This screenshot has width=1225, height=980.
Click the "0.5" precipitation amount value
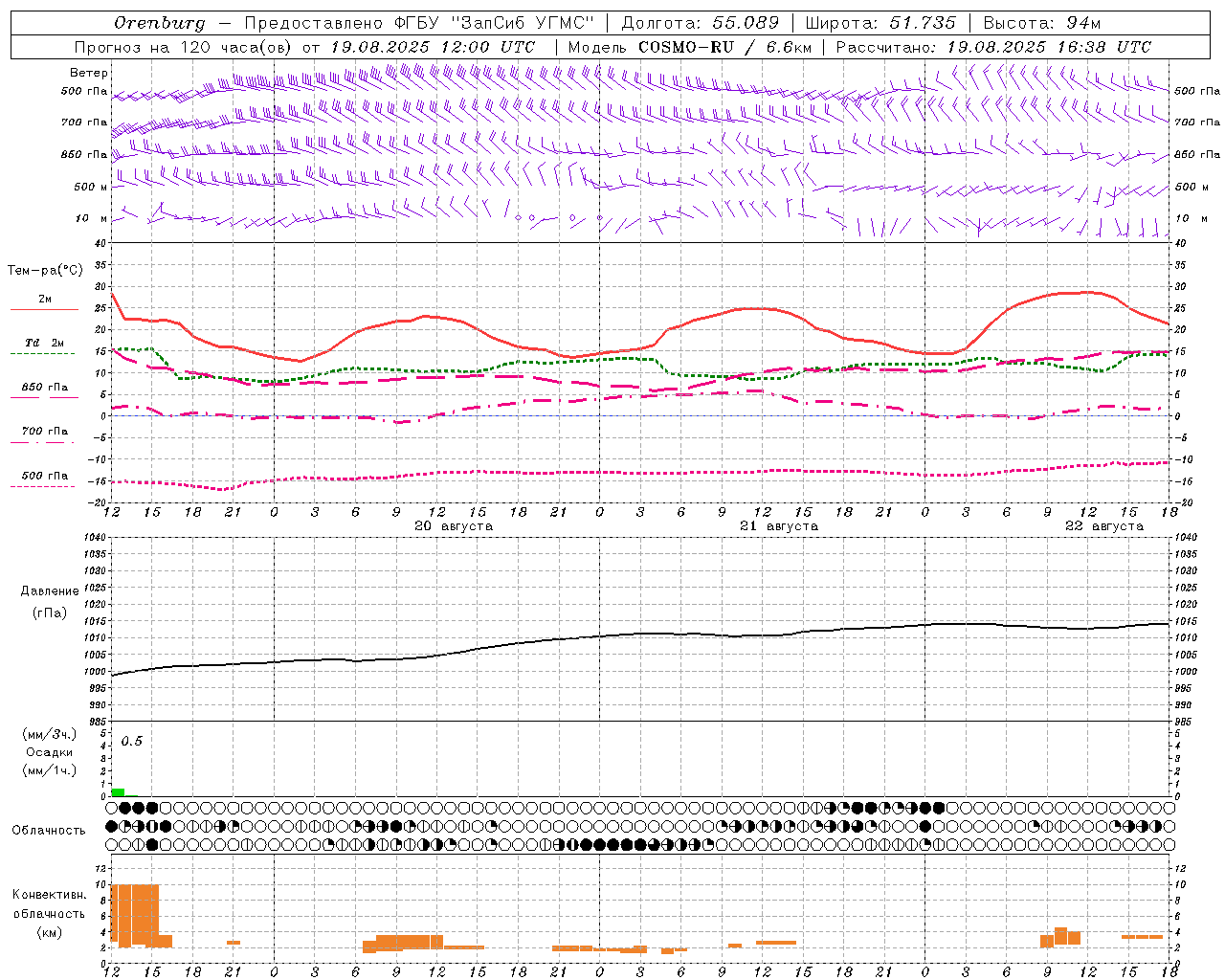(132, 741)
